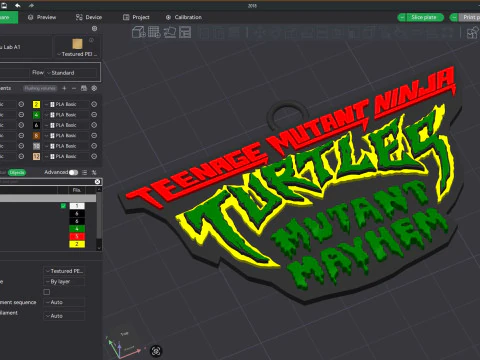Edit icon left of yellow filament 2 swatch

point(21,104)
